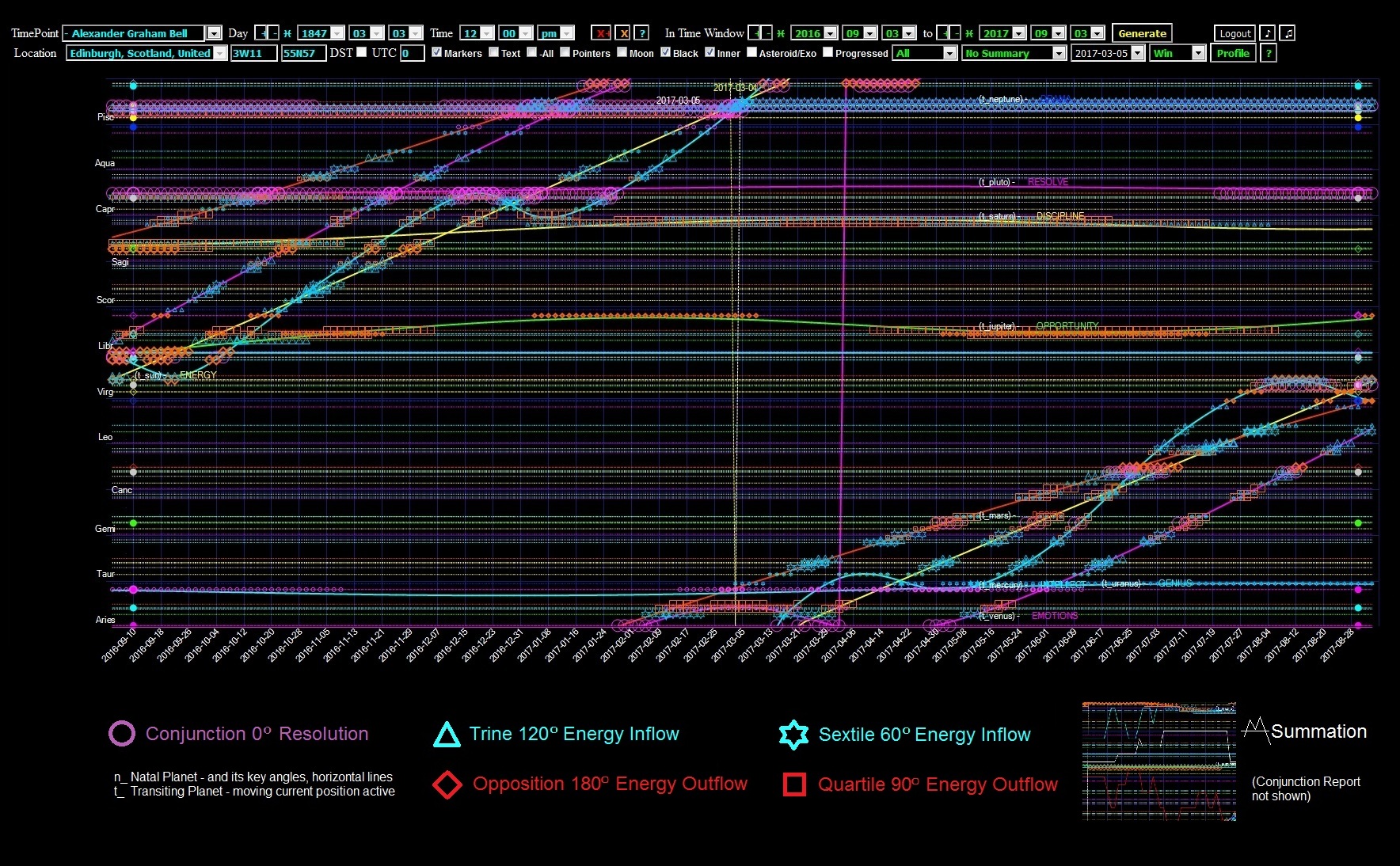This screenshot has height=866, width=1400.
Task: Click the asterisk icon before year 2016
Action: (781, 33)
